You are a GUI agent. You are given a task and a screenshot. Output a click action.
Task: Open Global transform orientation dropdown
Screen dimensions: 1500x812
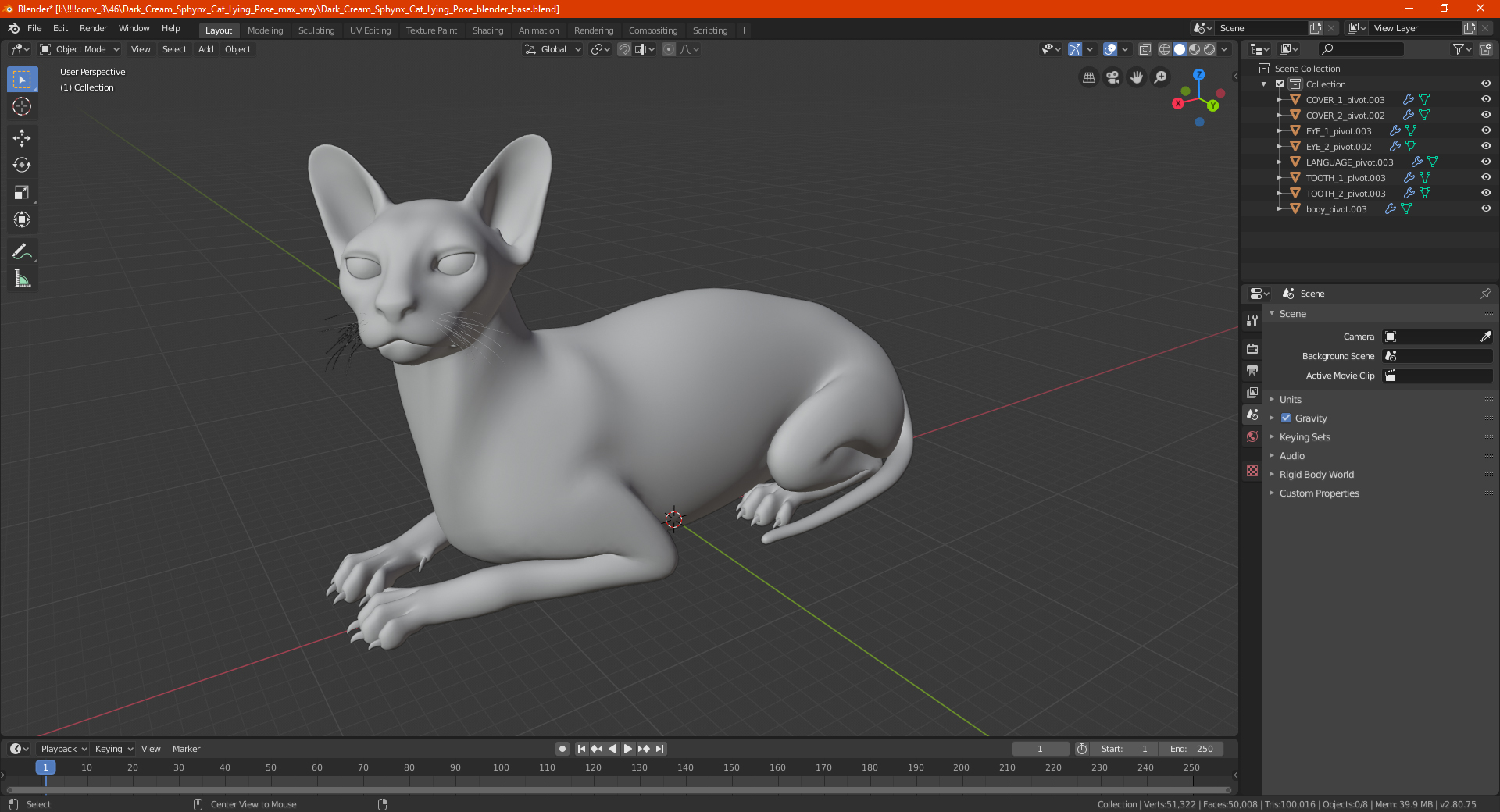click(553, 49)
